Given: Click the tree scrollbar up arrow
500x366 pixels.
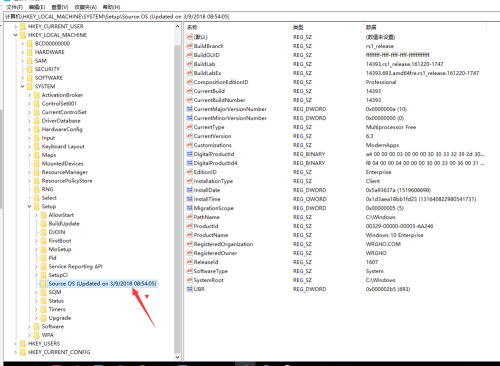Looking at the screenshot, I should pyautogui.click(x=177, y=26).
